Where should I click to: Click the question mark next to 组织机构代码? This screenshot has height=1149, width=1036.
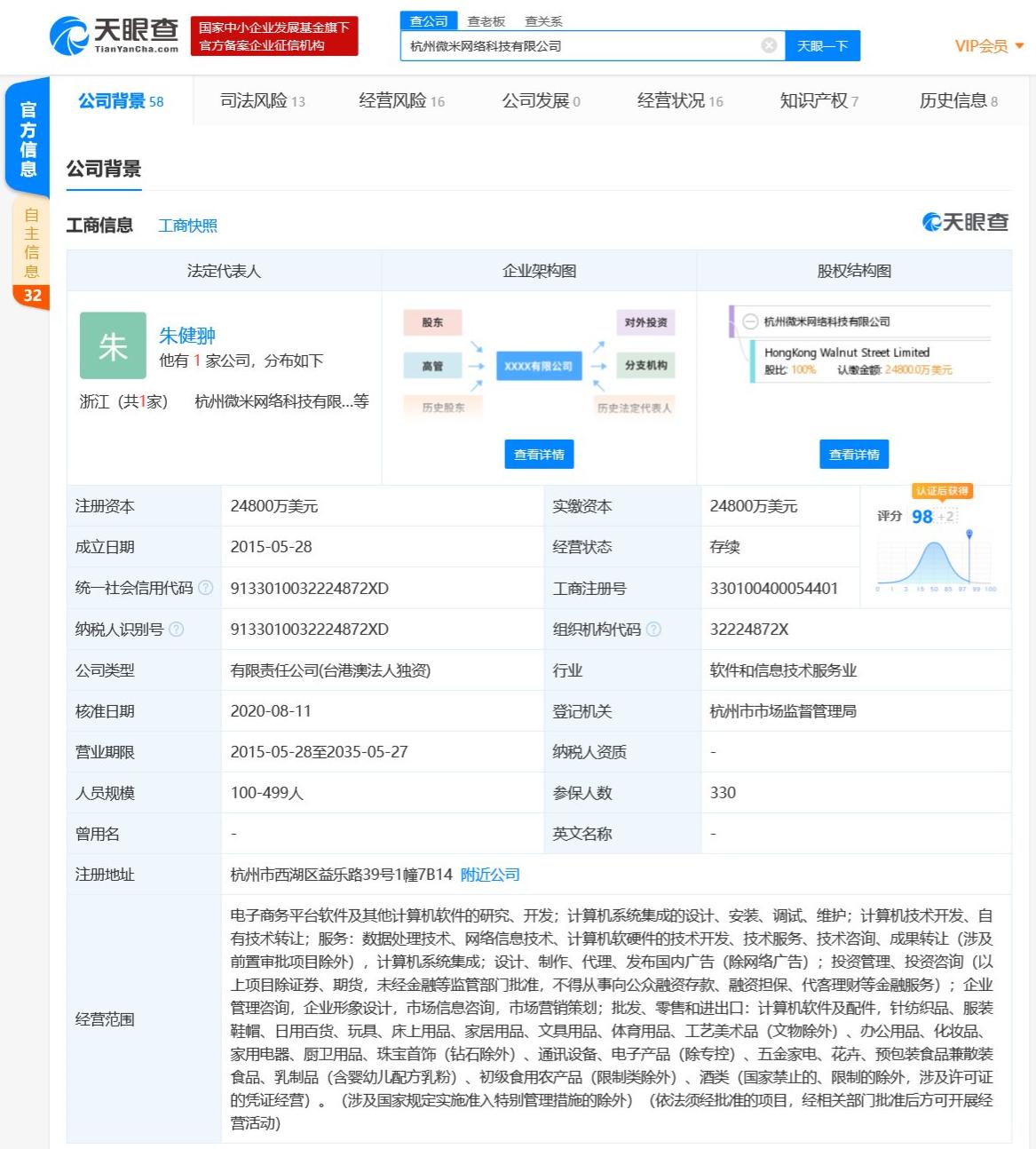click(653, 630)
